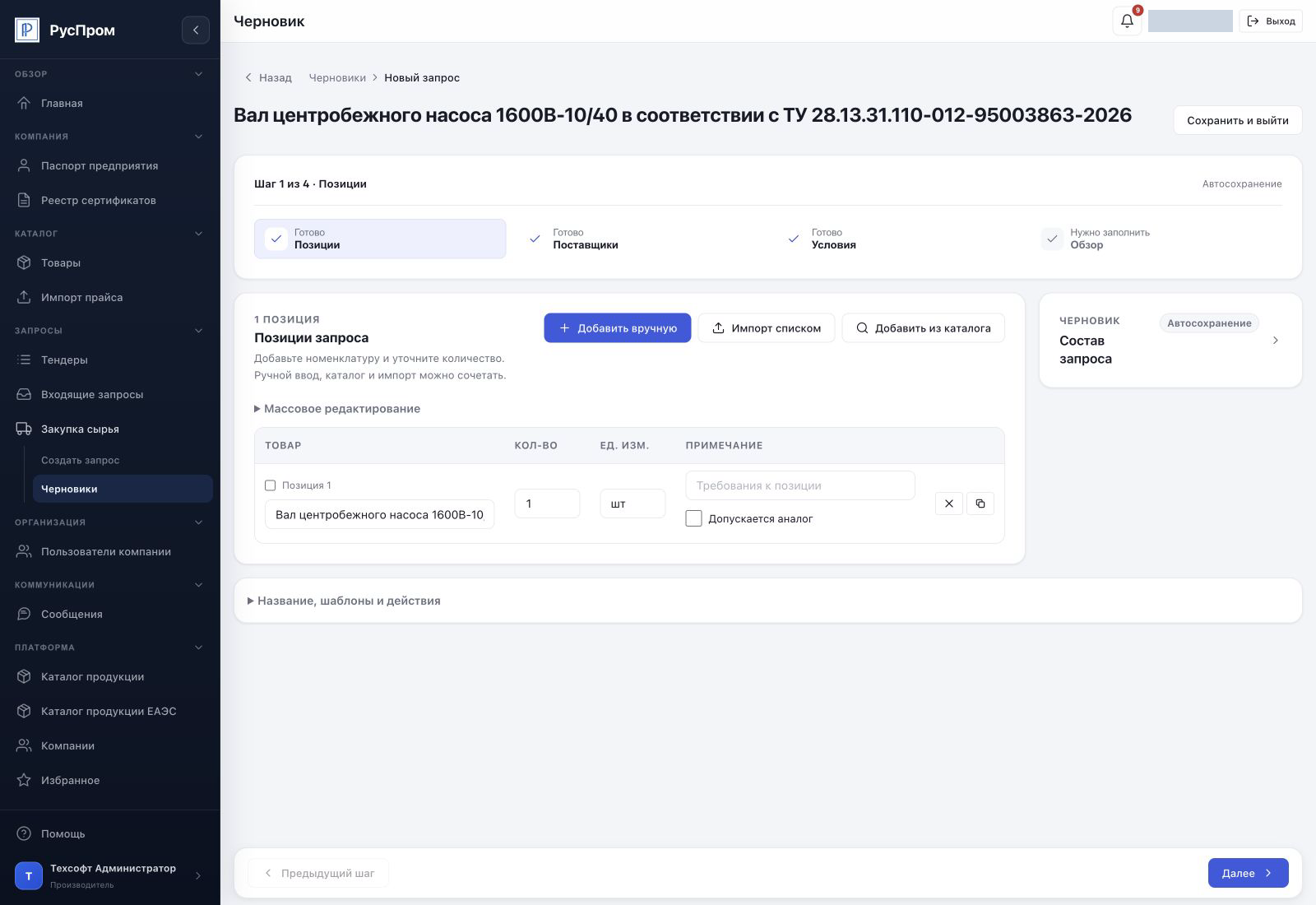1316x905 pixels.
Task: Click the Главная home icon
Action: pyautogui.click(x=25, y=103)
